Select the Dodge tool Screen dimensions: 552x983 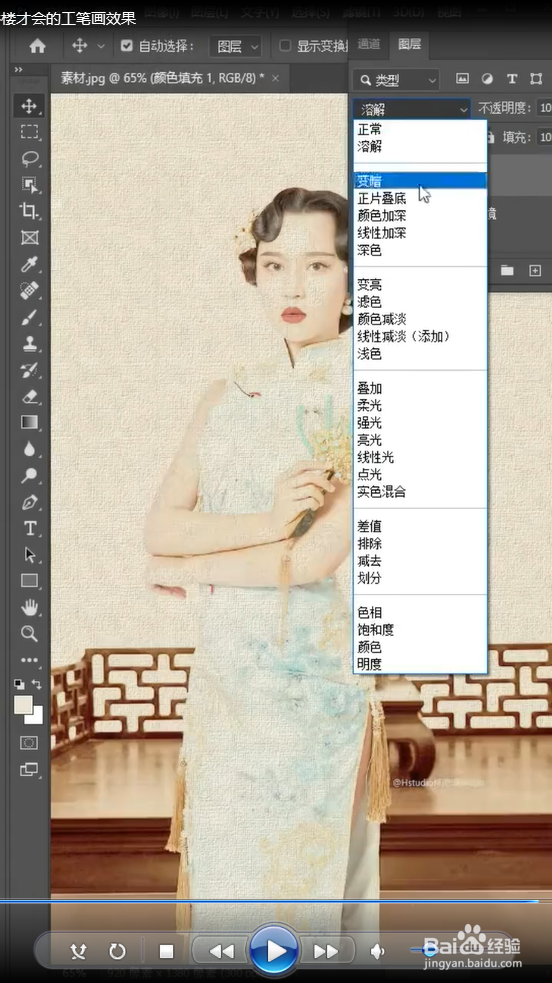tap(29, 475)
